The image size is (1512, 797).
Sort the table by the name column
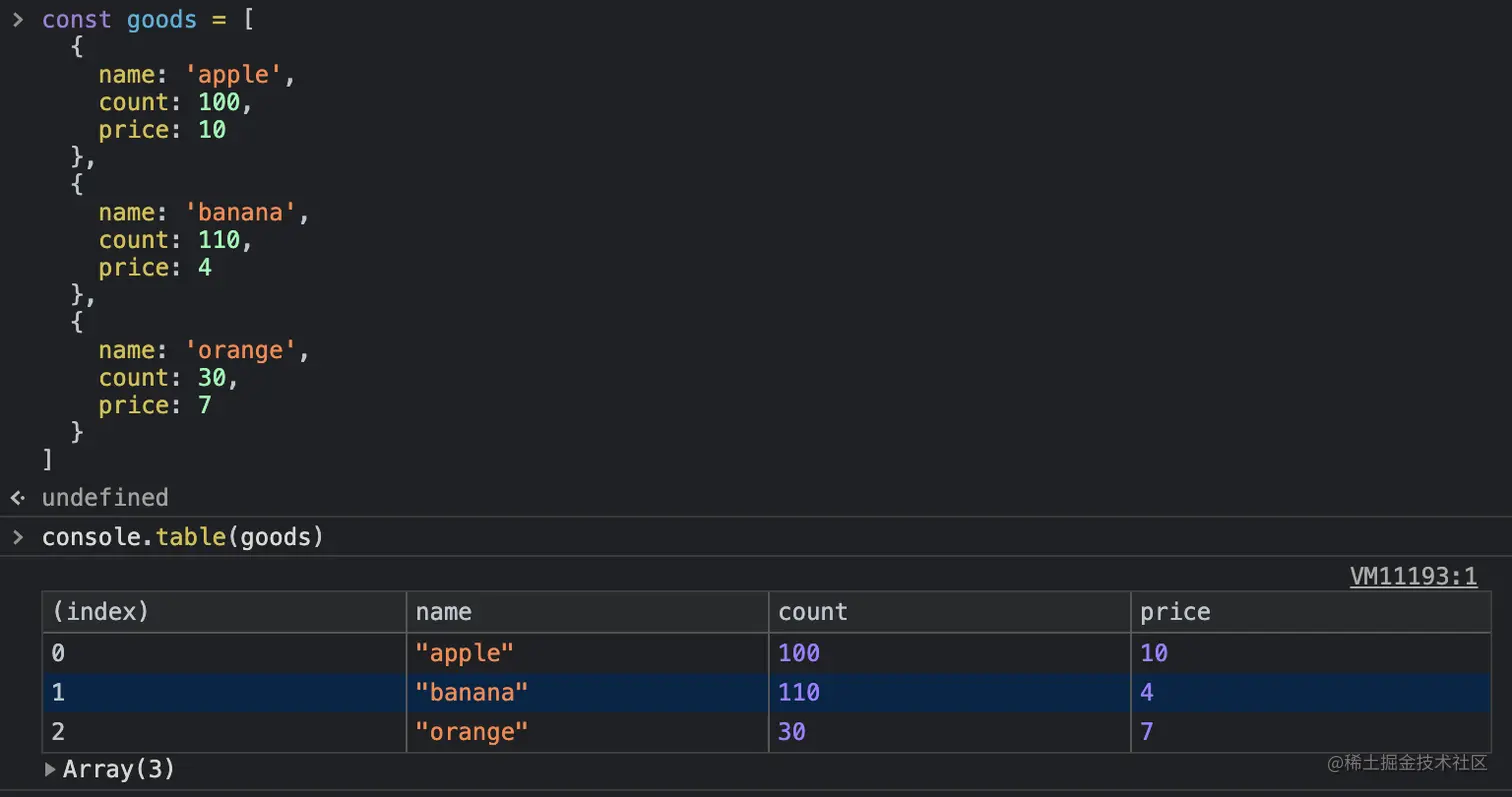[x=443, y=612]
